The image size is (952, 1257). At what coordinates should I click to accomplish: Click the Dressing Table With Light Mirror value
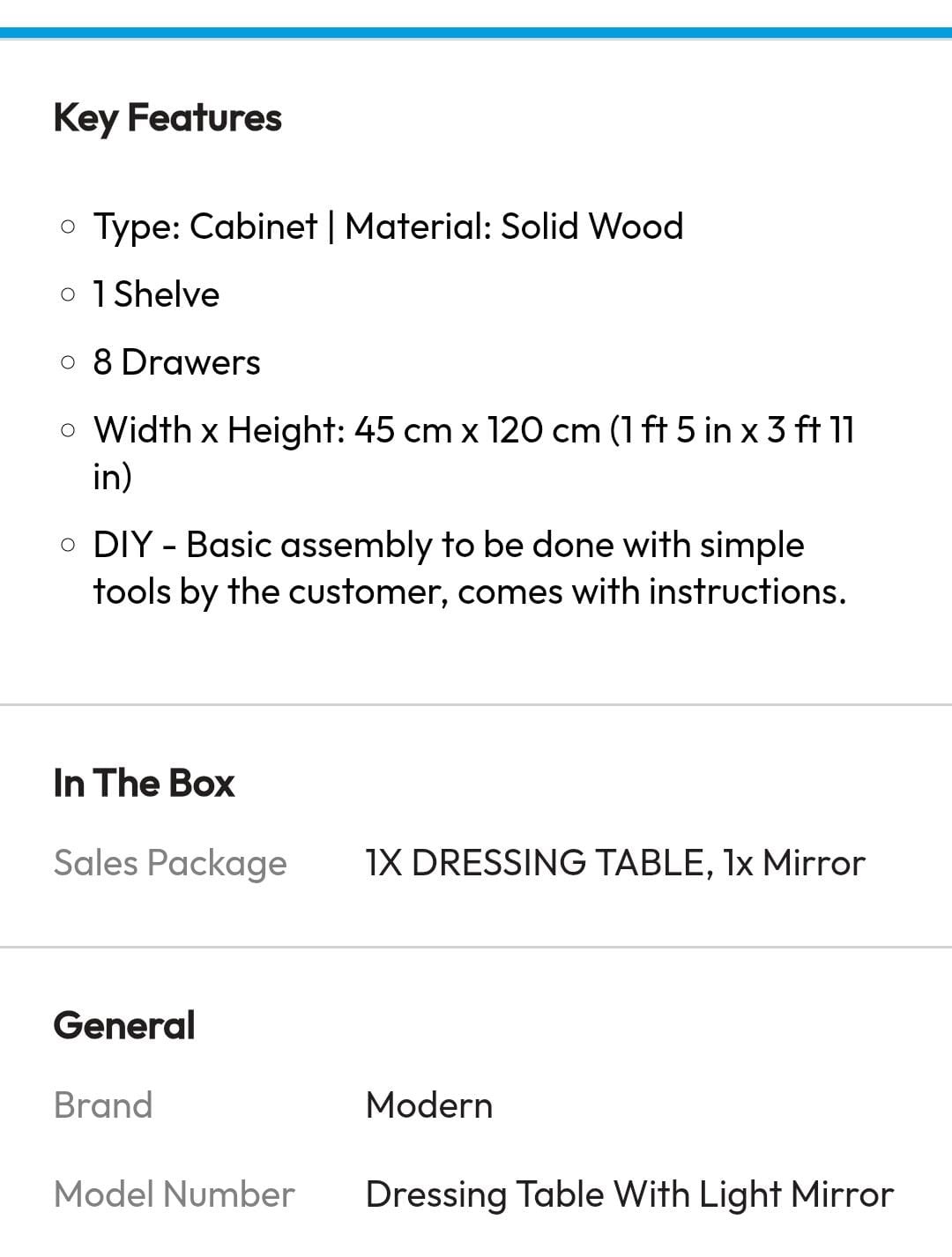629,1194
